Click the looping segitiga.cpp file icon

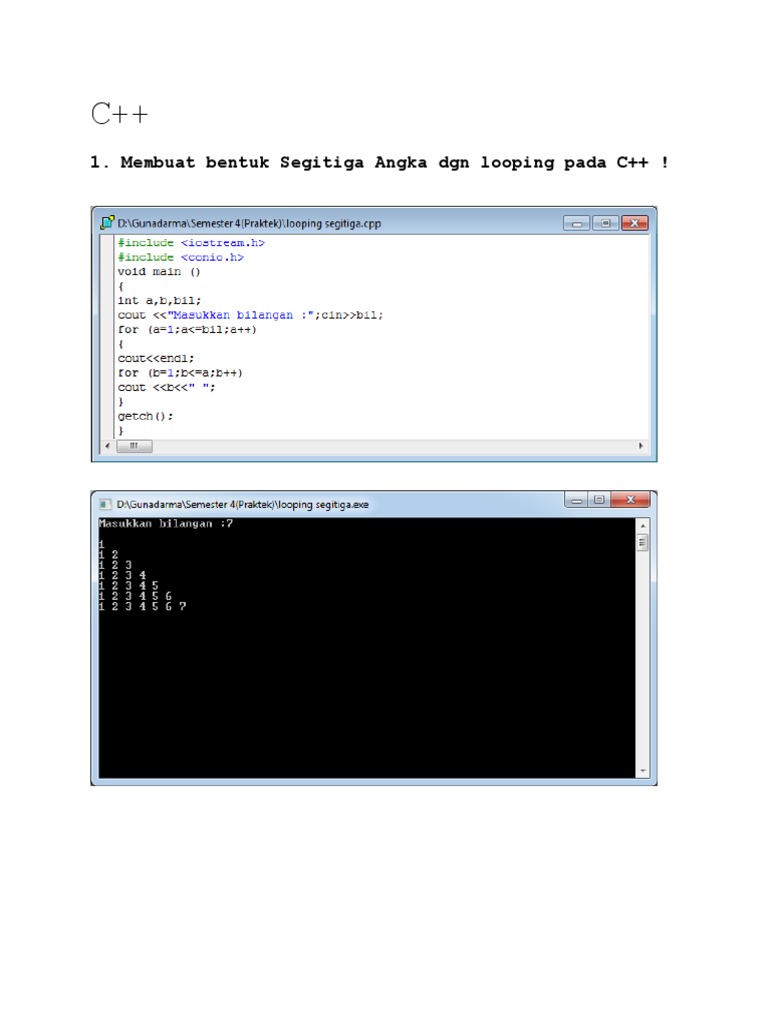(x=107, y=223)
